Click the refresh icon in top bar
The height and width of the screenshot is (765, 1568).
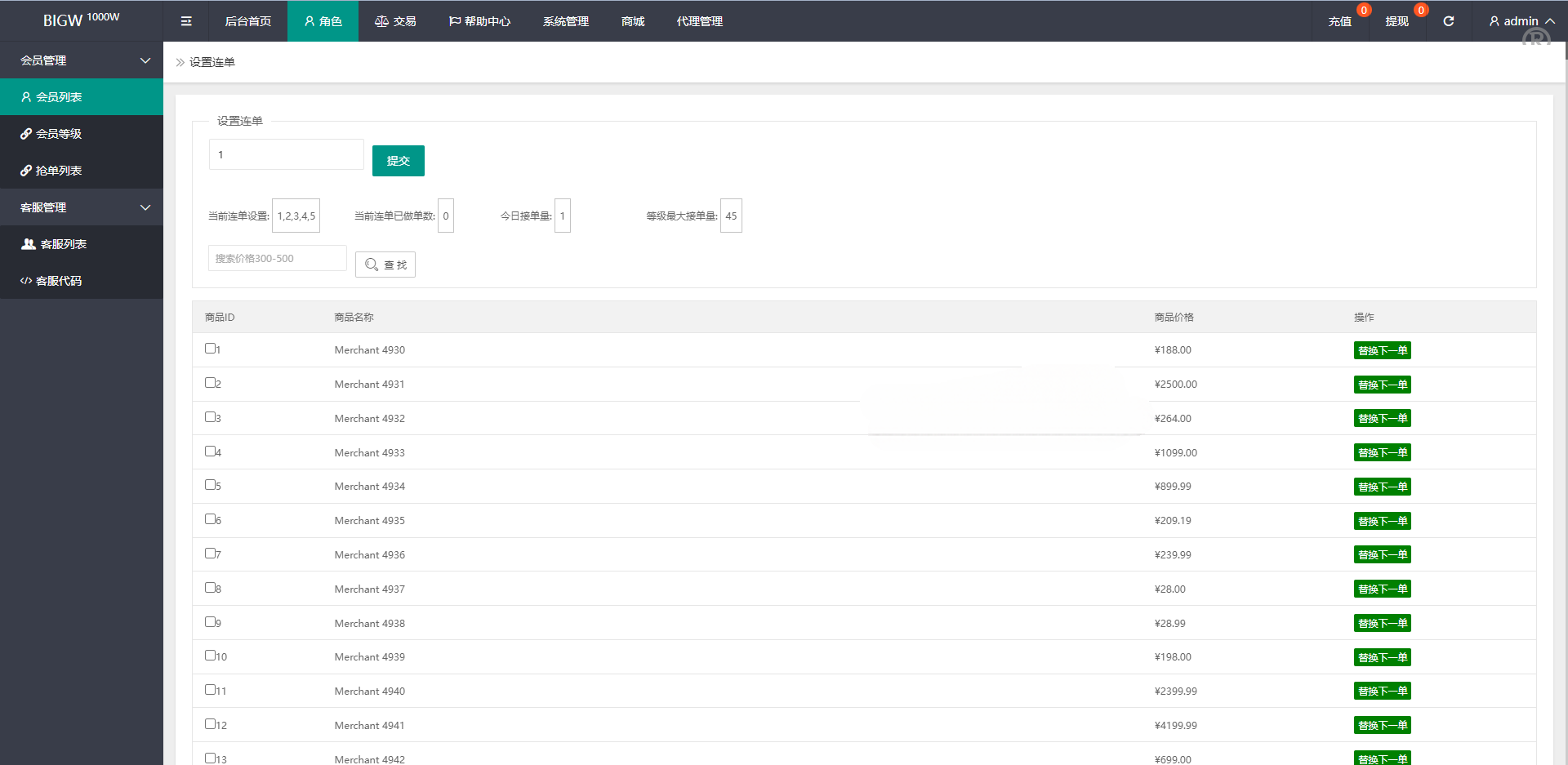pyautogui.click(x=1448, y=21)
